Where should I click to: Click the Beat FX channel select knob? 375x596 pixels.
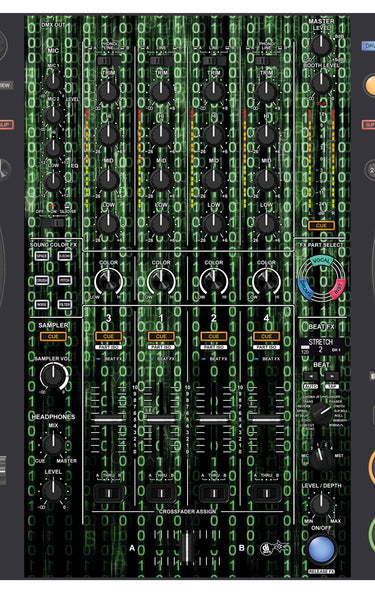pyautogui.click(x=321, y=459)
